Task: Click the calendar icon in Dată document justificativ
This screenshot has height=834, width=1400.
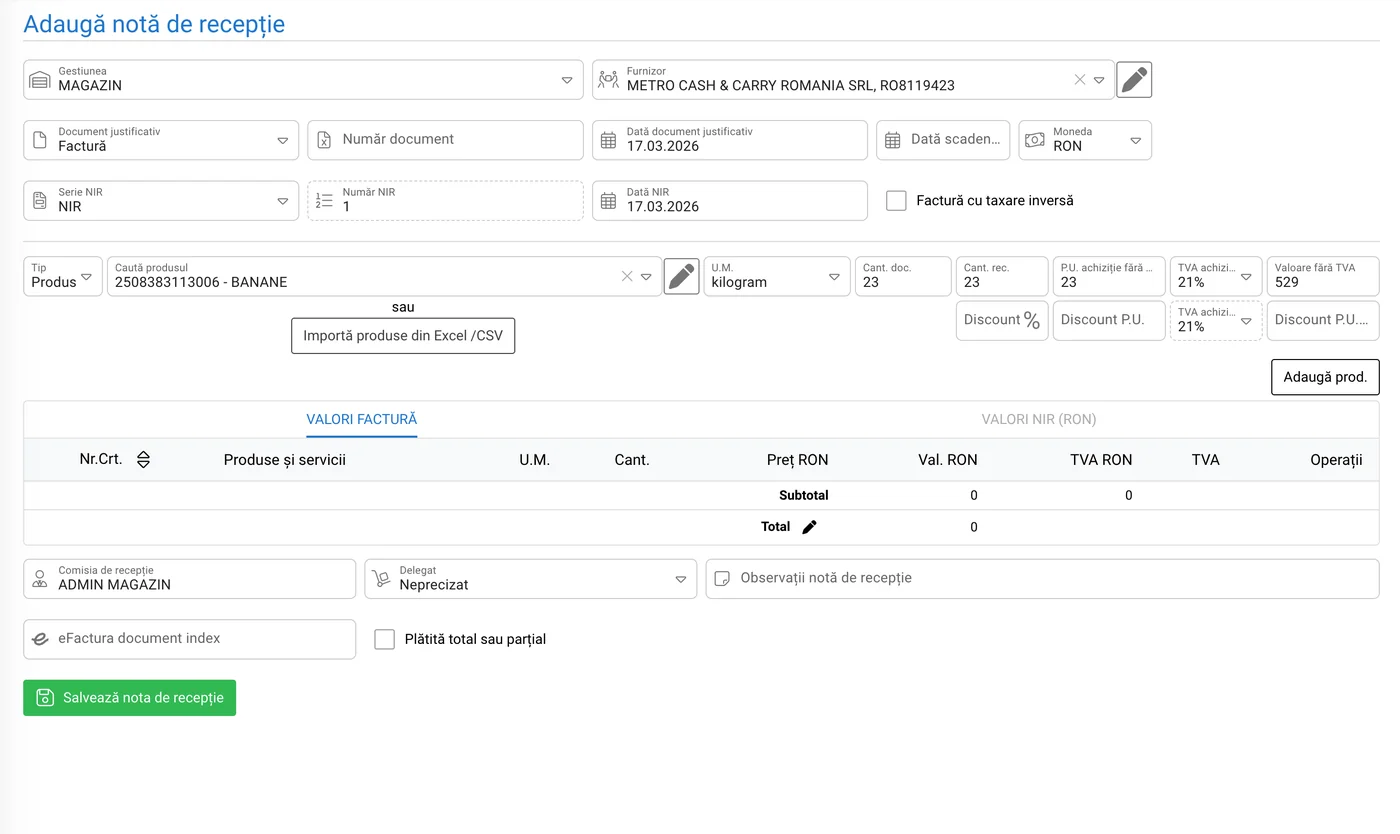Action: coord(608,141)
